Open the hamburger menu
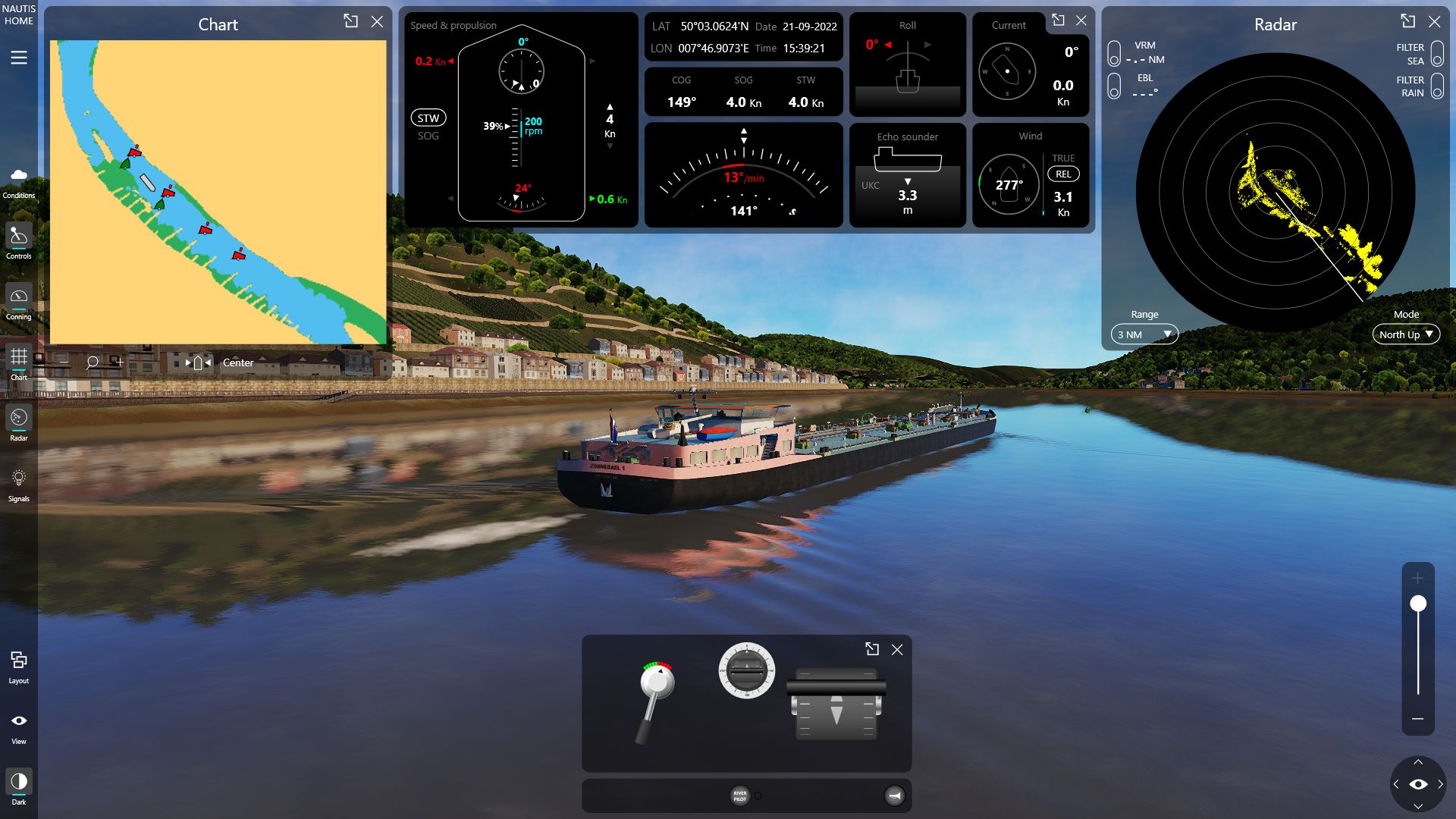 tap(19, 58)
